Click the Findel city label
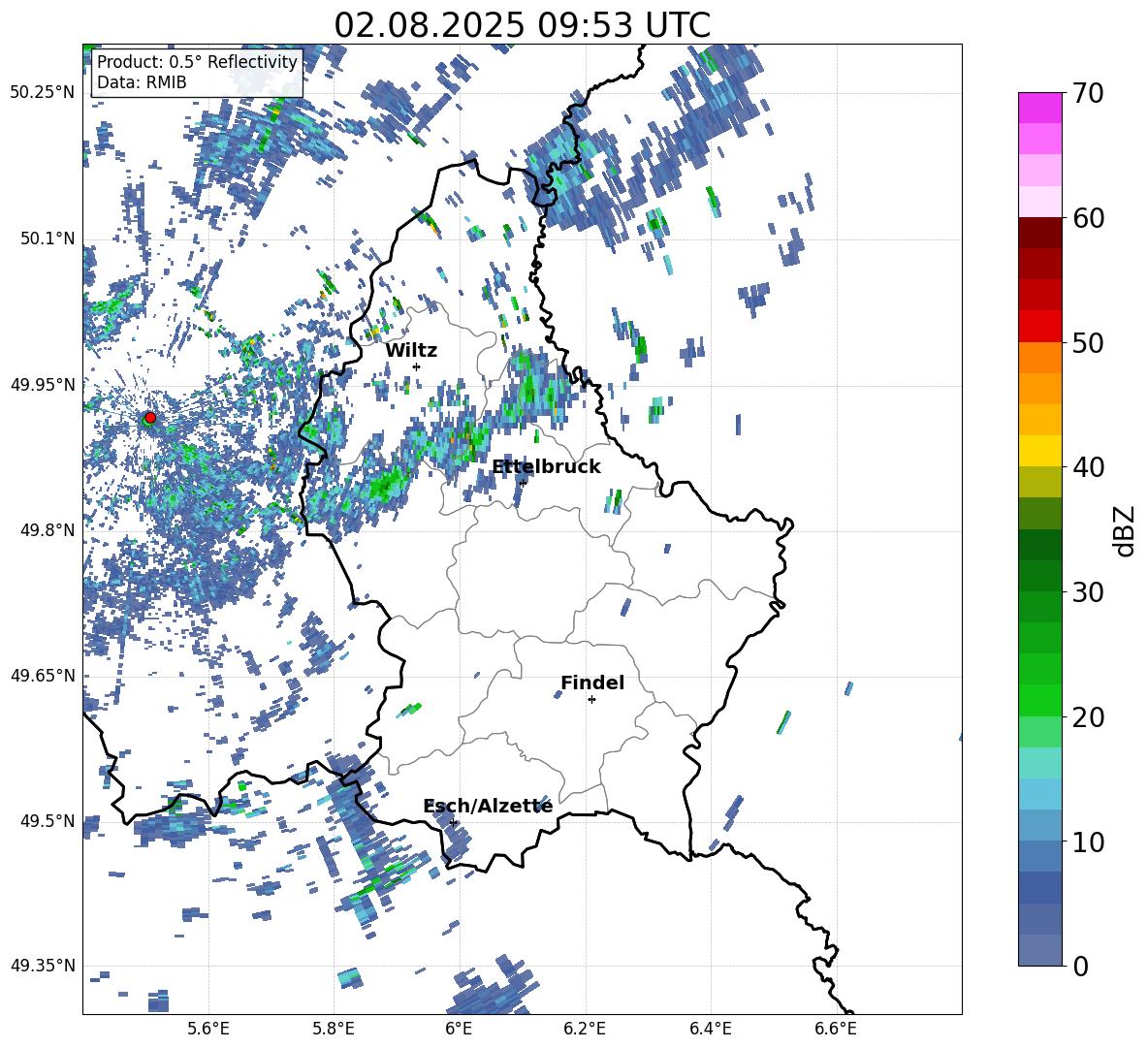The image size is (1148, 1048). click(x=592, y=683)
